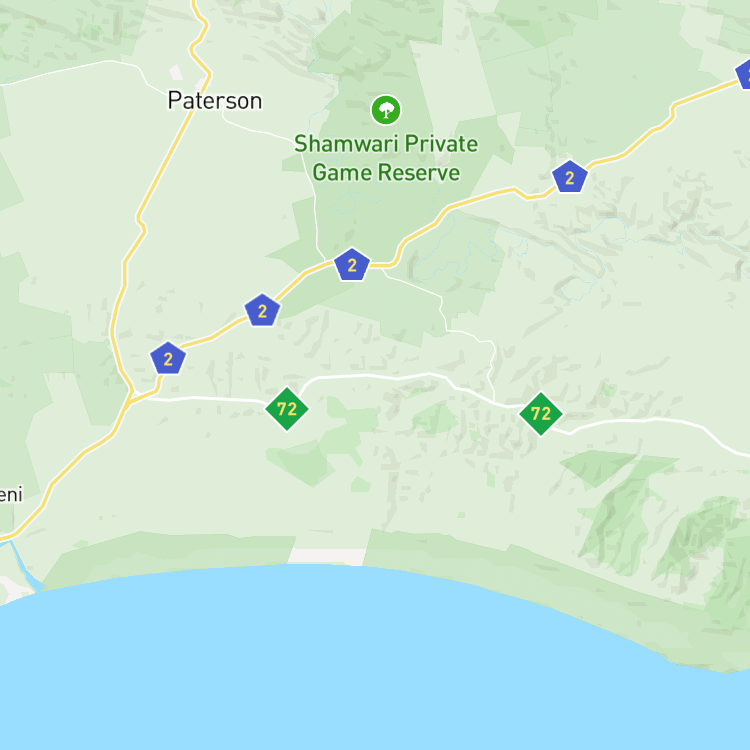The width and height of the screenshot is (750, 750).
Task: Select route 2 shield east of Shamwari reserve
Action: click(569, 177)
